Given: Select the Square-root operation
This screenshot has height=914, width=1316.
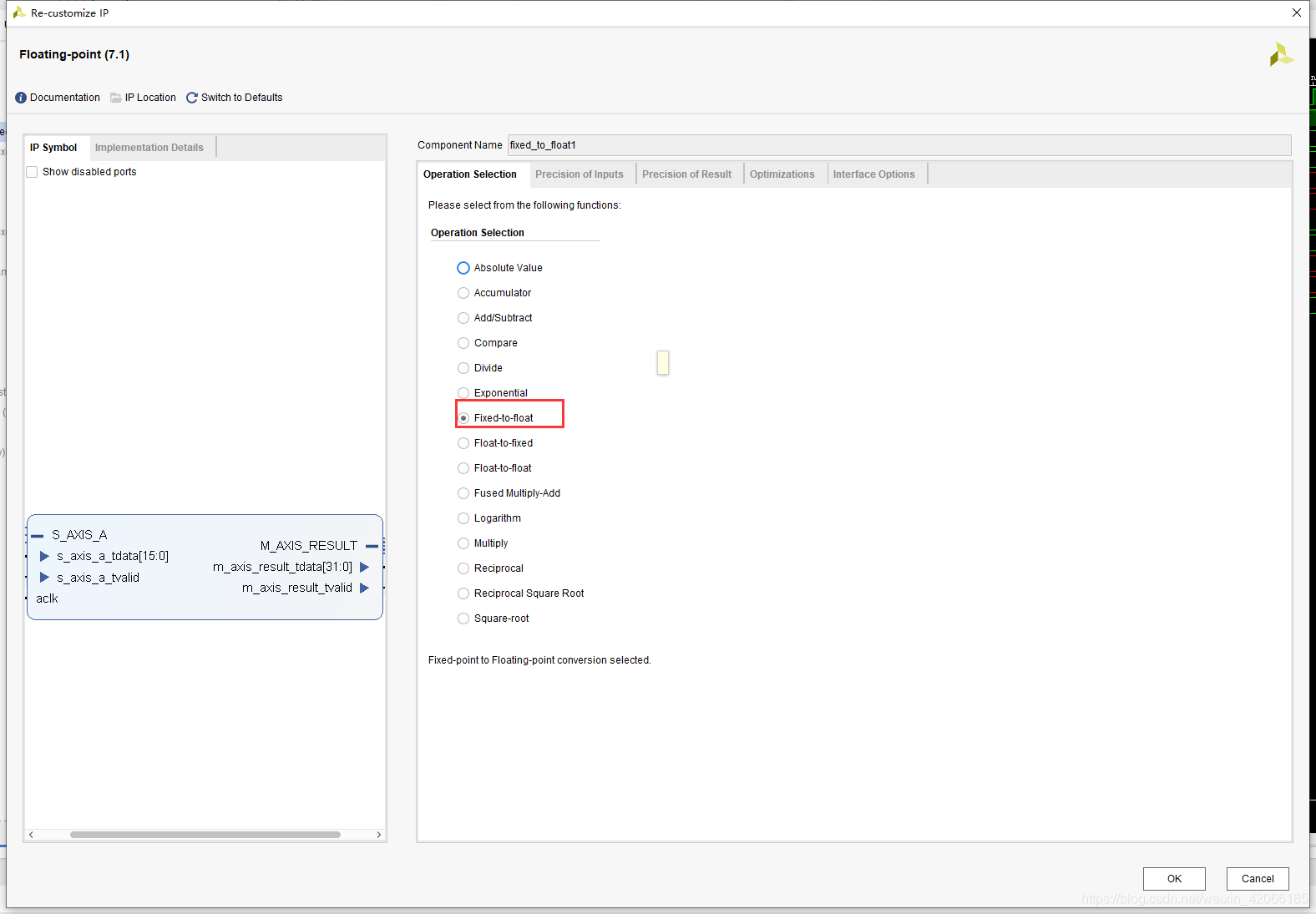Looking at the screenshot, I should [463, 619].
